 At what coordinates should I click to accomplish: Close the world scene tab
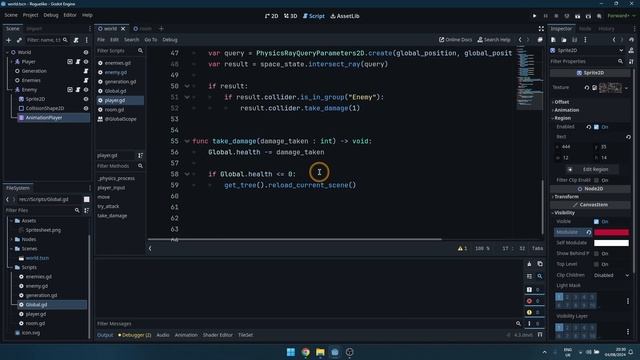pos(123,29)
